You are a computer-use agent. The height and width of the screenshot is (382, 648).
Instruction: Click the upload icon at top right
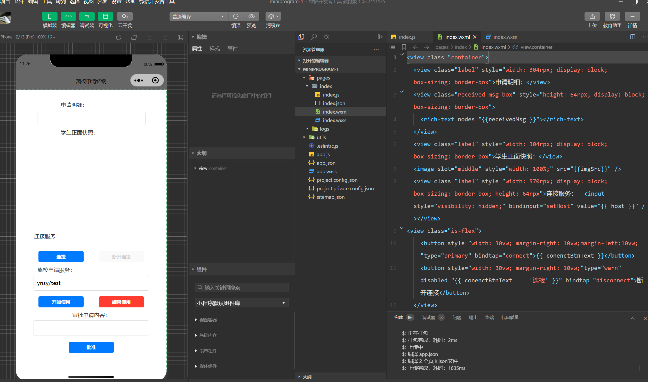592,17
